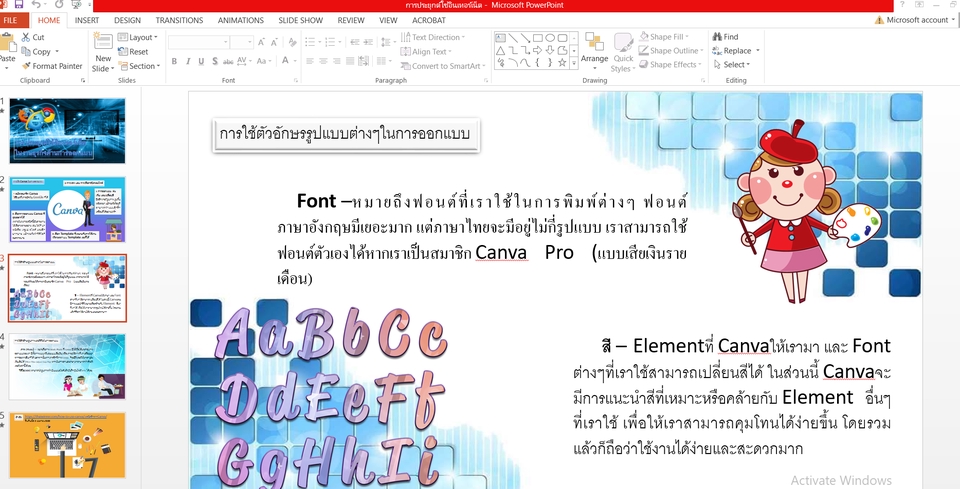Open the Microsoft account menu
The width and height of the screenshot is (960, 489).
pyautogui.click(x=914, y=20)
